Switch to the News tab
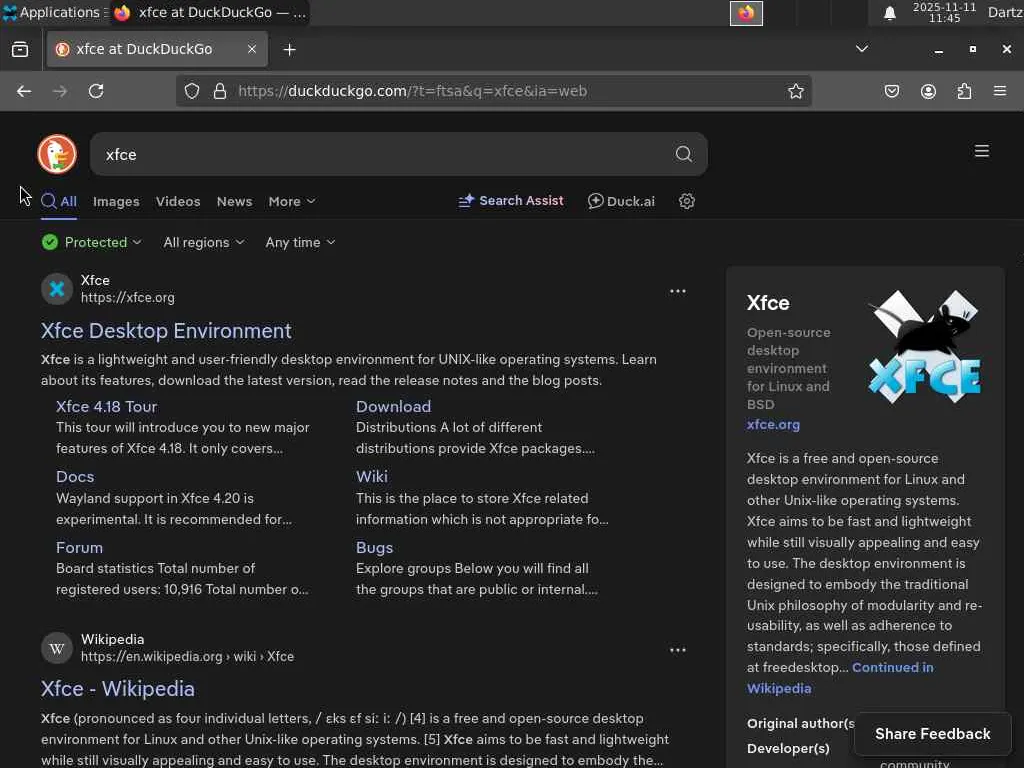1024x768 pixels. point(234,201)
